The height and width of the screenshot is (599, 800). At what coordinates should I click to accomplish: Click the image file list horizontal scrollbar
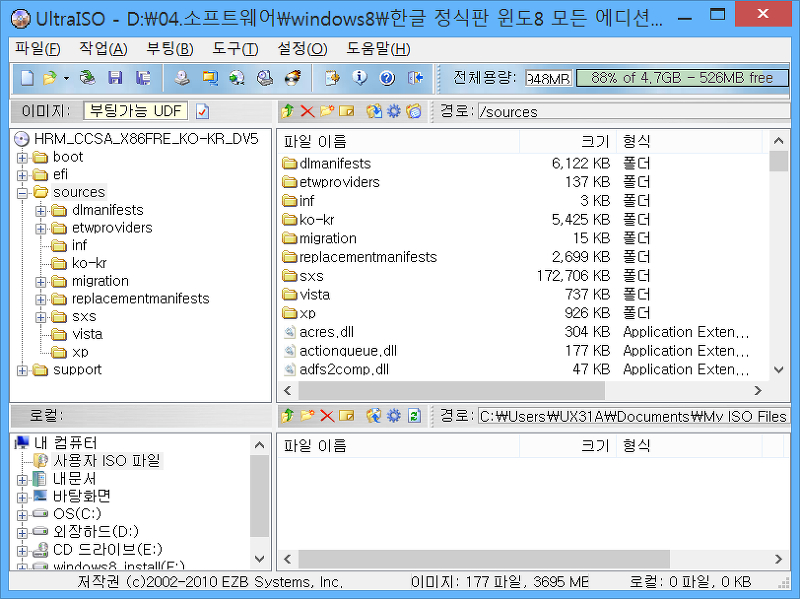(452, 391)
